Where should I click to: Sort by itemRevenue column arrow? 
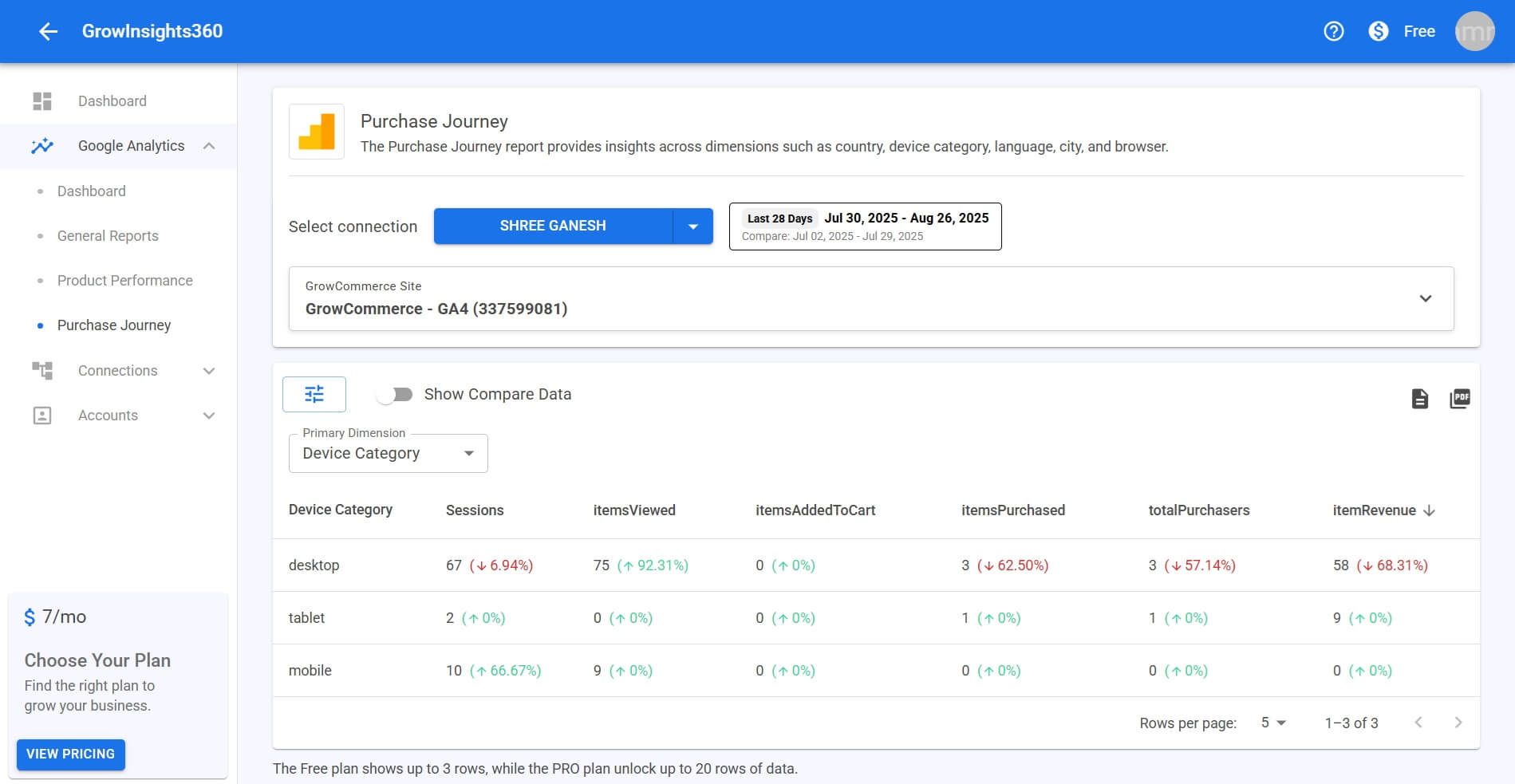(x=1429, y=510)
